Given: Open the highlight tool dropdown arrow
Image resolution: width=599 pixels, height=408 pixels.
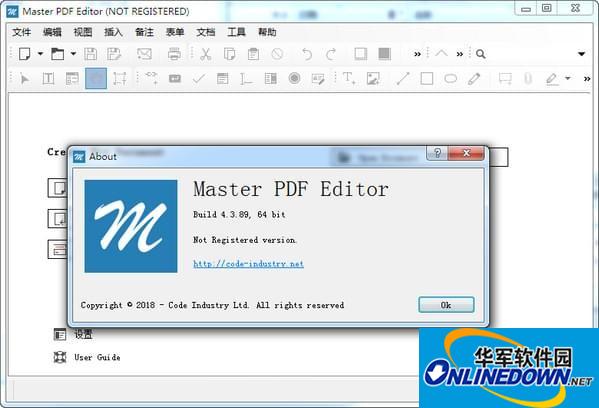Looking at the screenshot, I should click(568, 78).
